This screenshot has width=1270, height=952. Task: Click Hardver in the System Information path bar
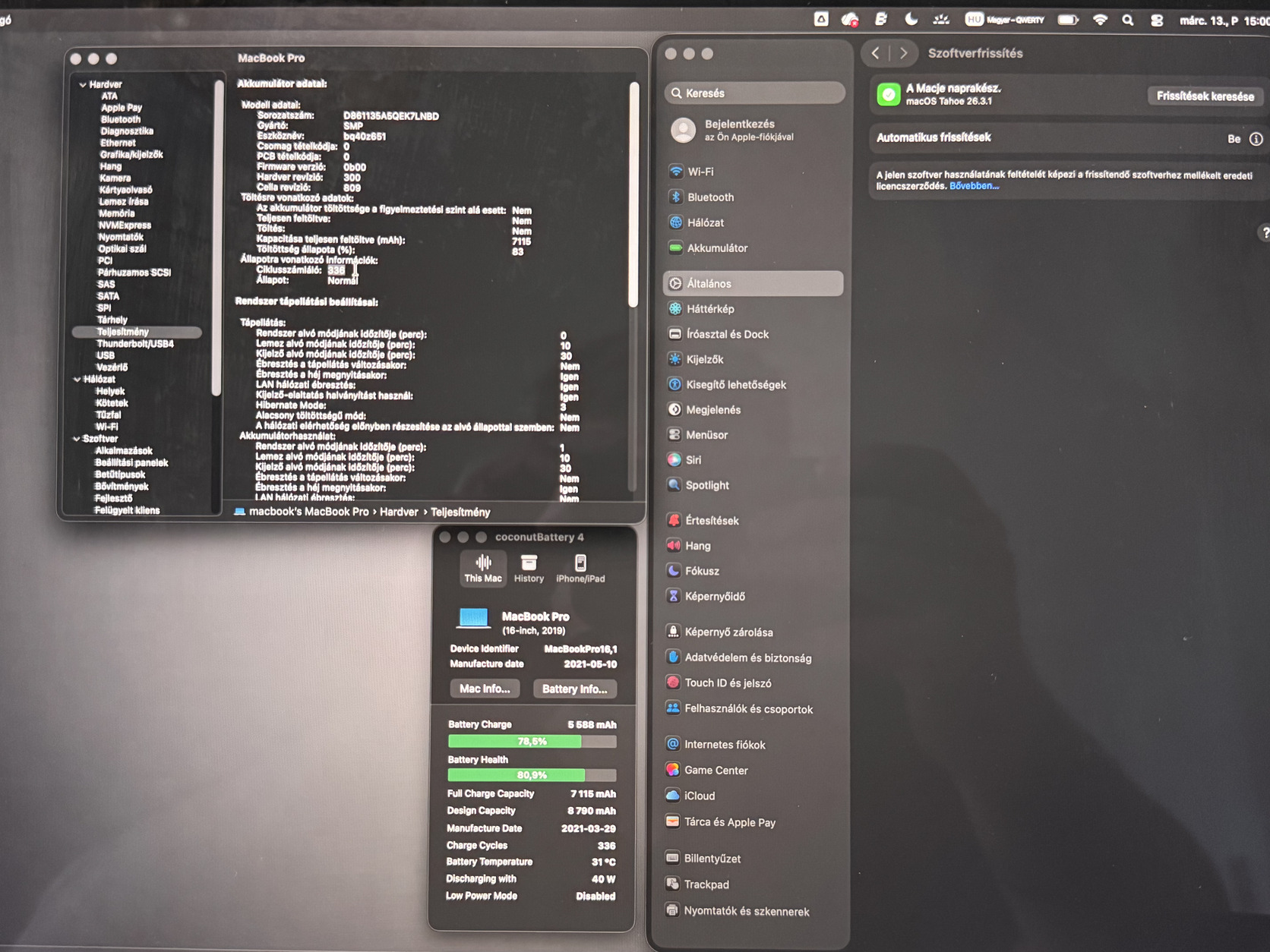[x=399, y=512]
